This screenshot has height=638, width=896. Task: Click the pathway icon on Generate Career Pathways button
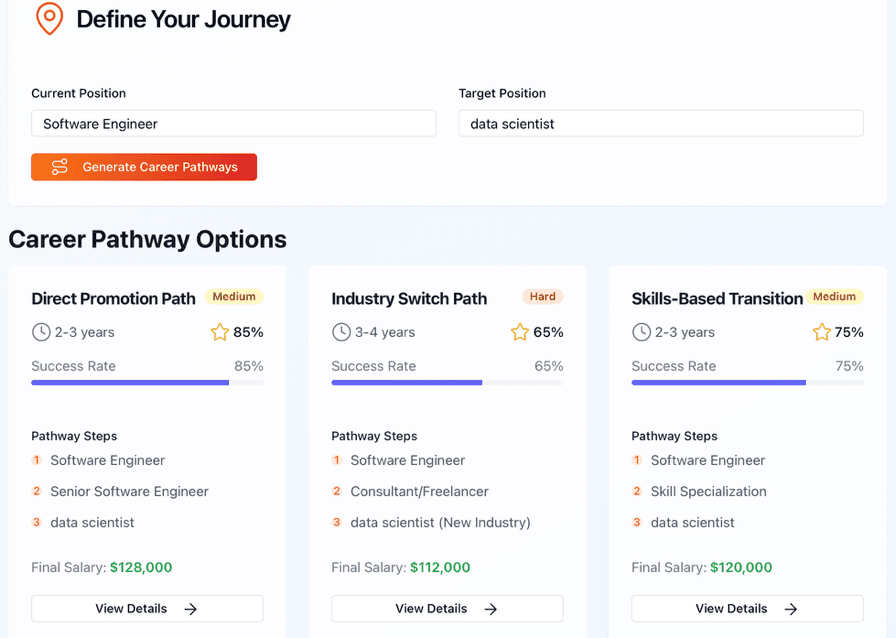coord(58,167)
